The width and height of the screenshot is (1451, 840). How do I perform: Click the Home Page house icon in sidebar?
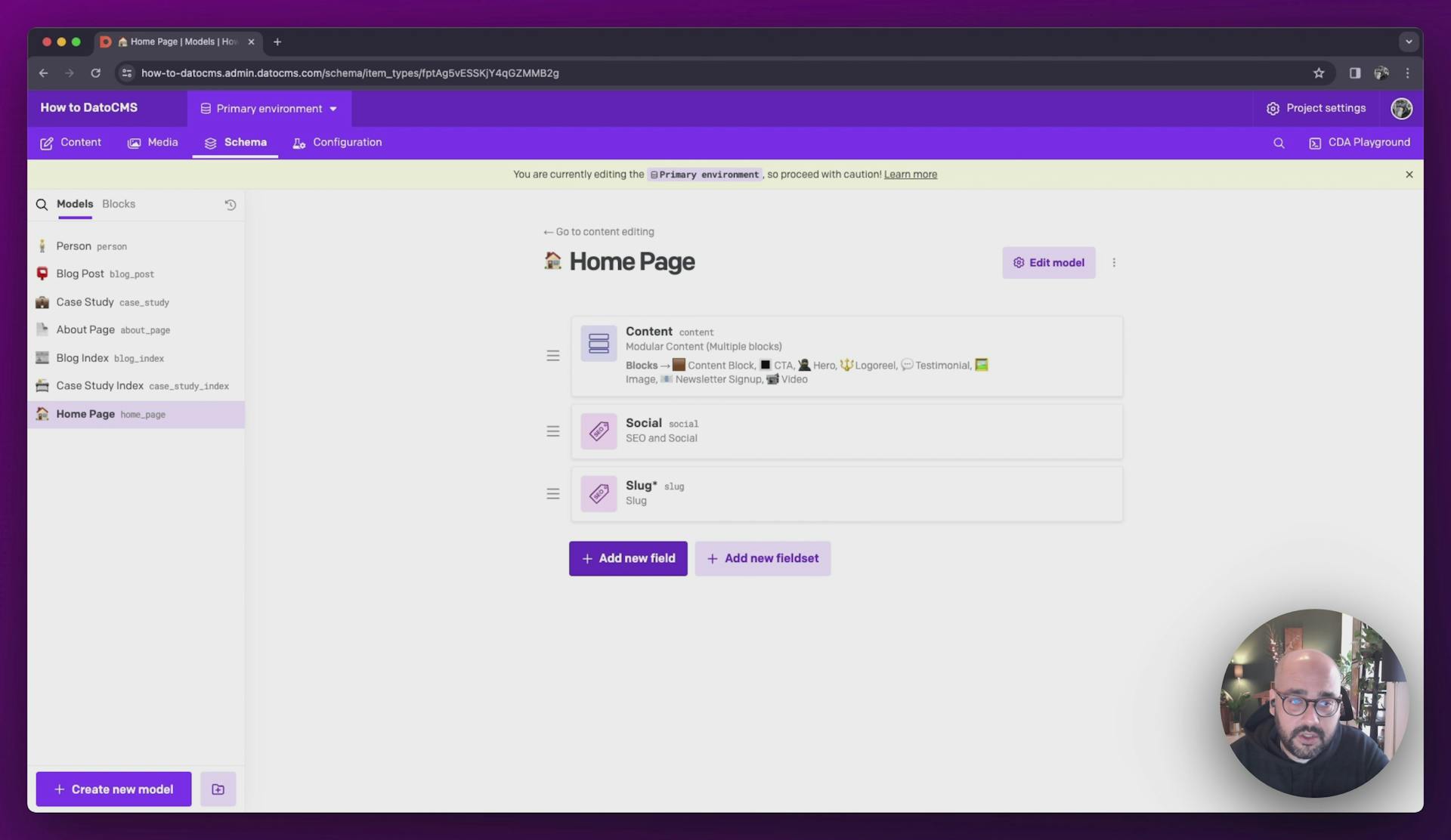(42, 414)
